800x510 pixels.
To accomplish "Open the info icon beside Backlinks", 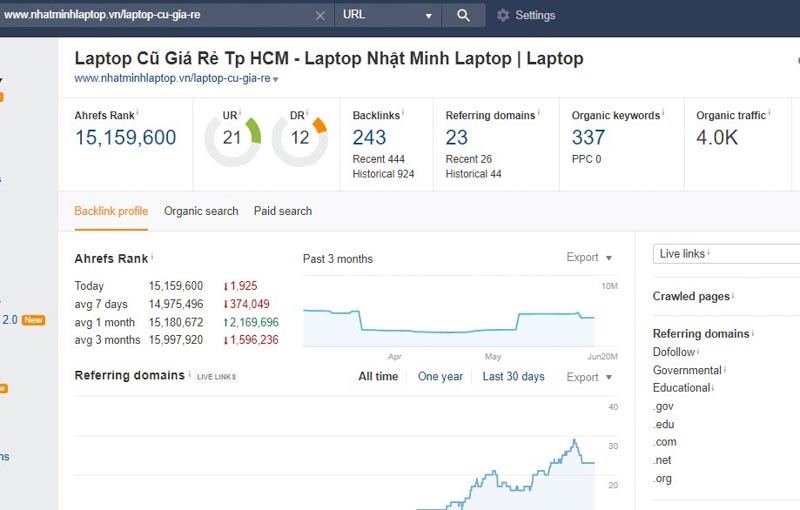I will click(x=403, y=112).
